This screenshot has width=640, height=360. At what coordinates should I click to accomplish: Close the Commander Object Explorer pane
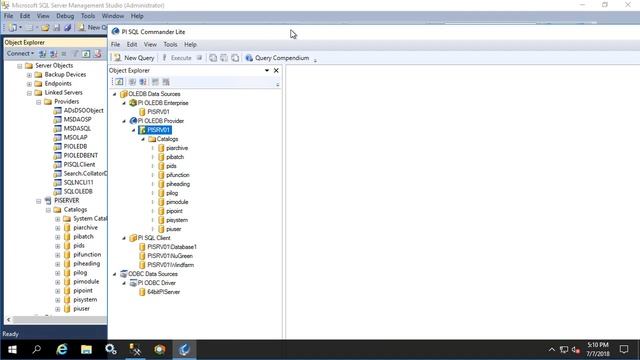[x=276, y=70]
